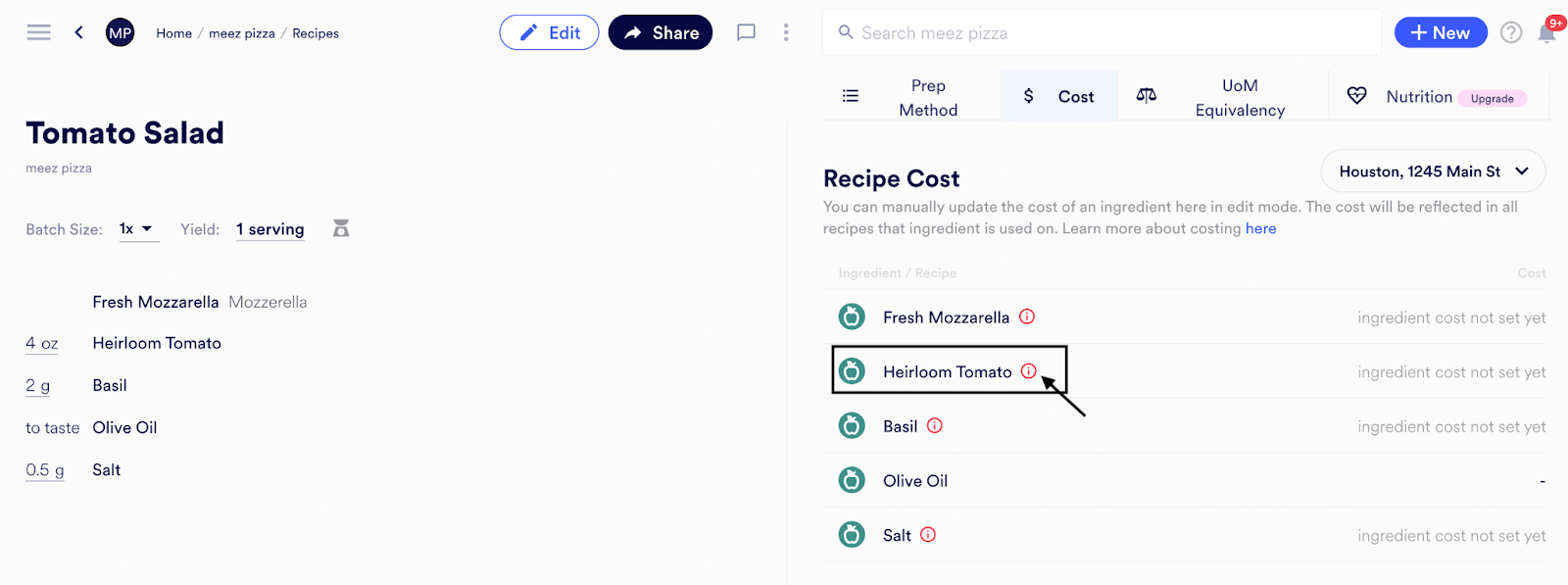
Task: Open the comments chat icon
Action: coord(746,32)
